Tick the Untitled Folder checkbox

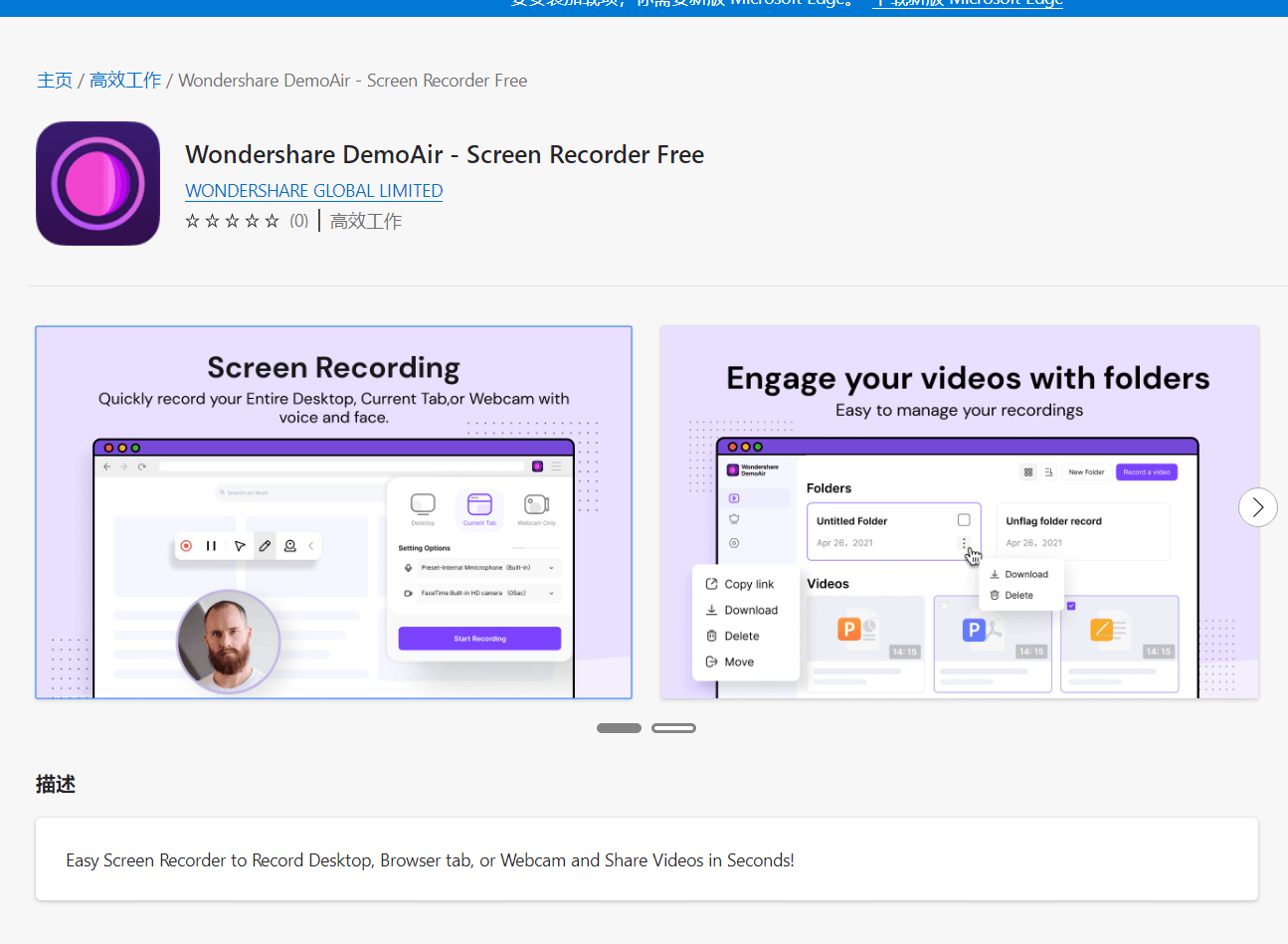[x=963, y=520]
